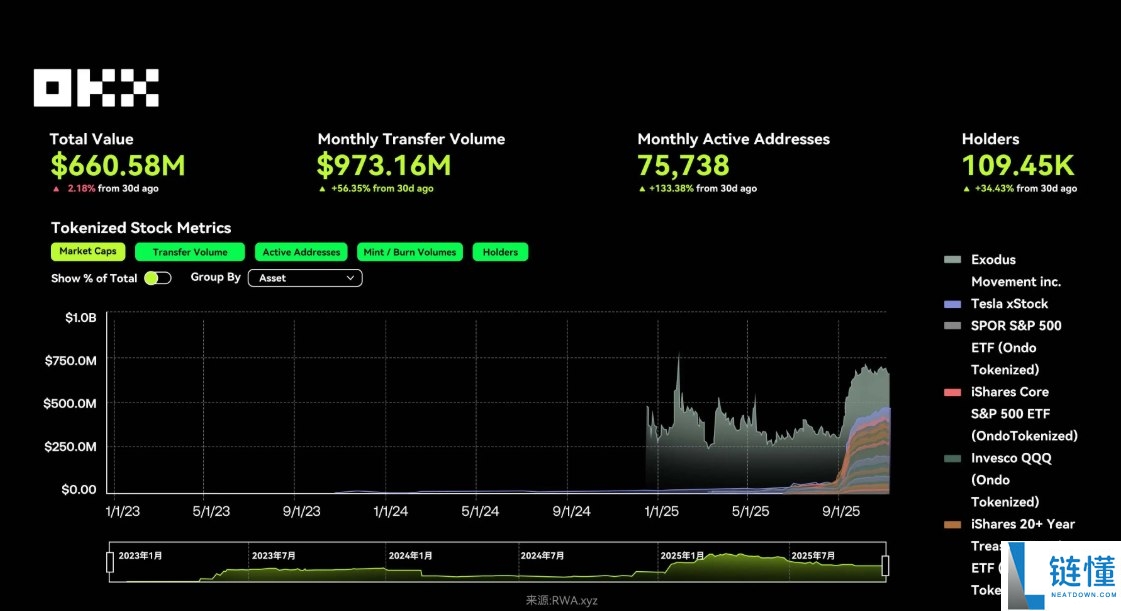The width and height of the screenshot is (1121, 611).
Task: Switch to the Active Addresses tab
Action: (x=301, y=253)
